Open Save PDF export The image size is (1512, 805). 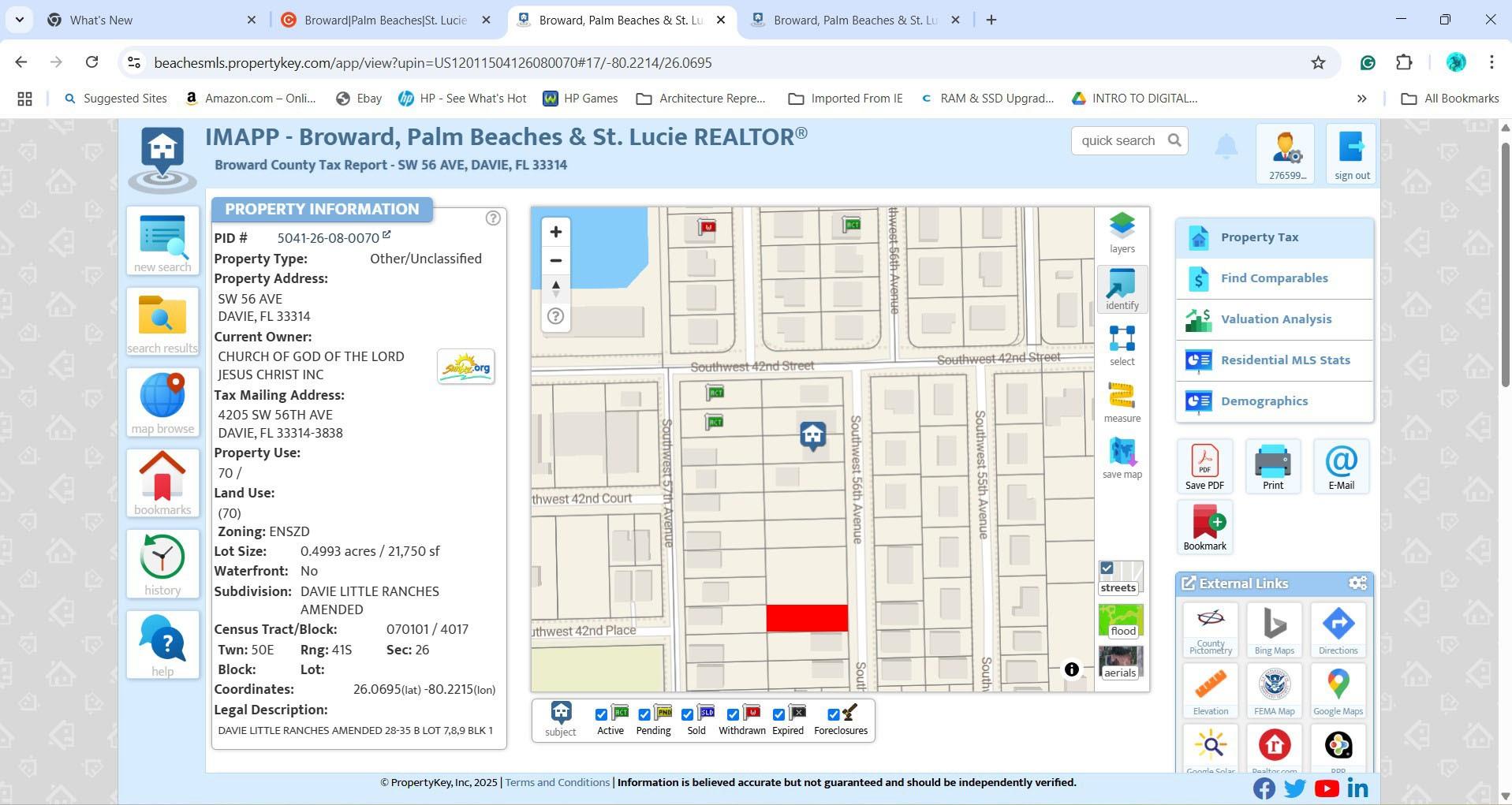point(1204,466)
